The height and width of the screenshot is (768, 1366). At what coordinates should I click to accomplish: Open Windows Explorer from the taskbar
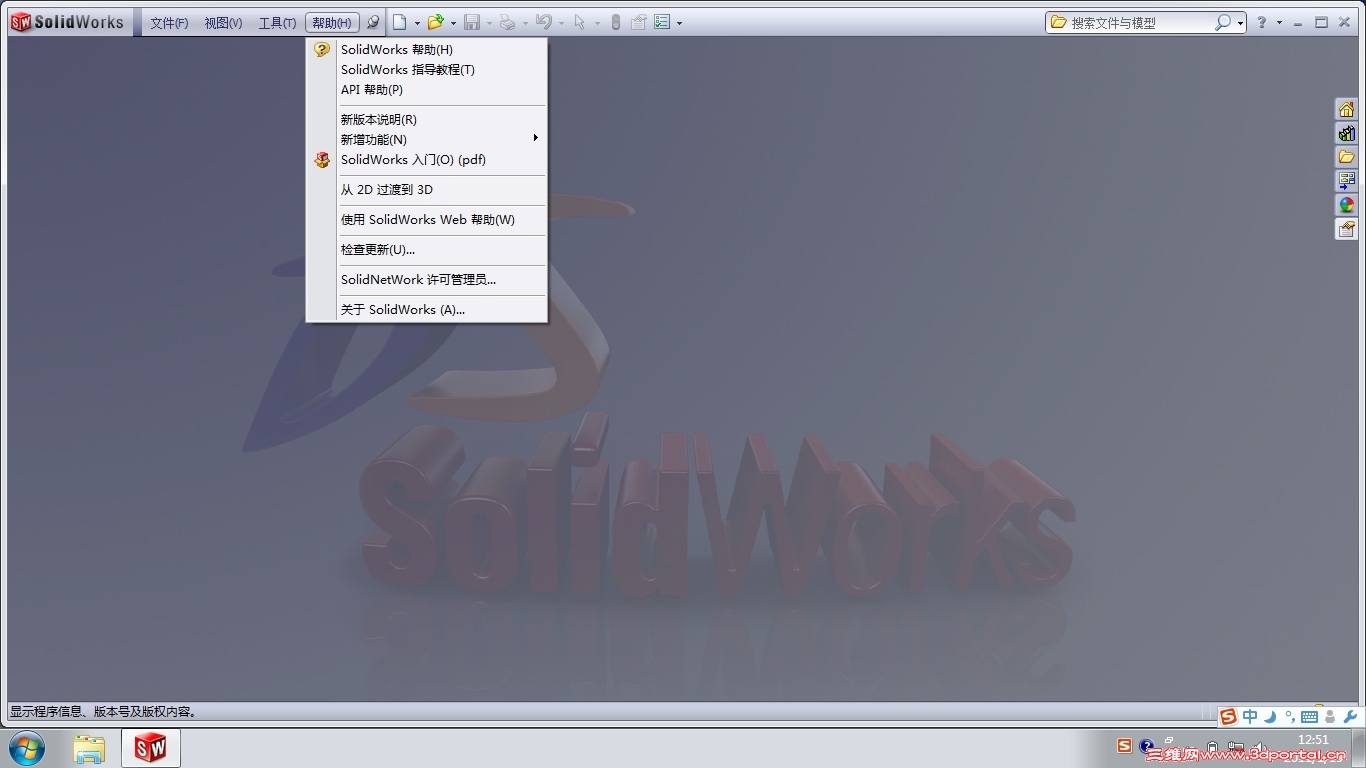89,747
